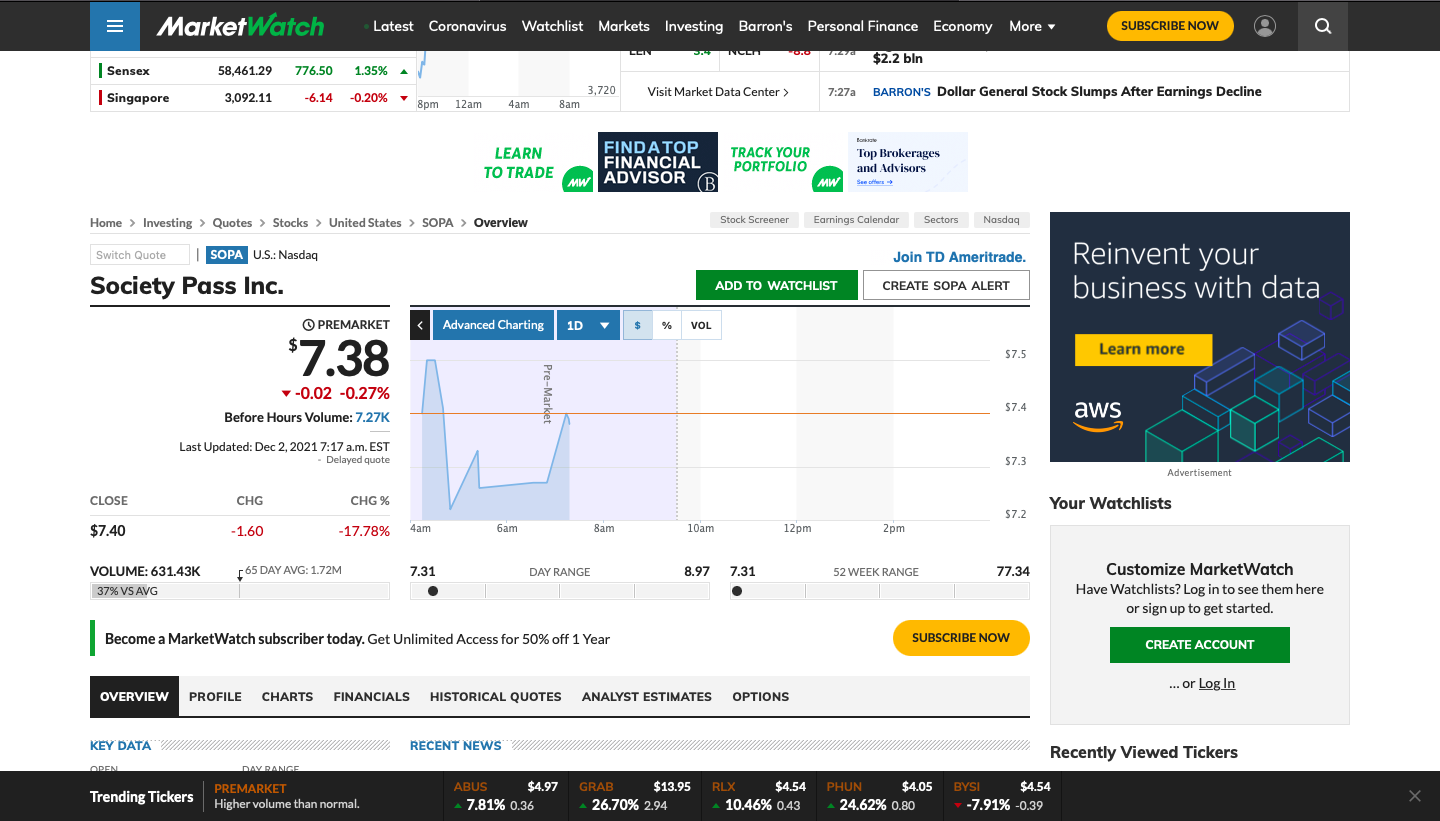Open BYSI trending ticker

point(1002,796)
